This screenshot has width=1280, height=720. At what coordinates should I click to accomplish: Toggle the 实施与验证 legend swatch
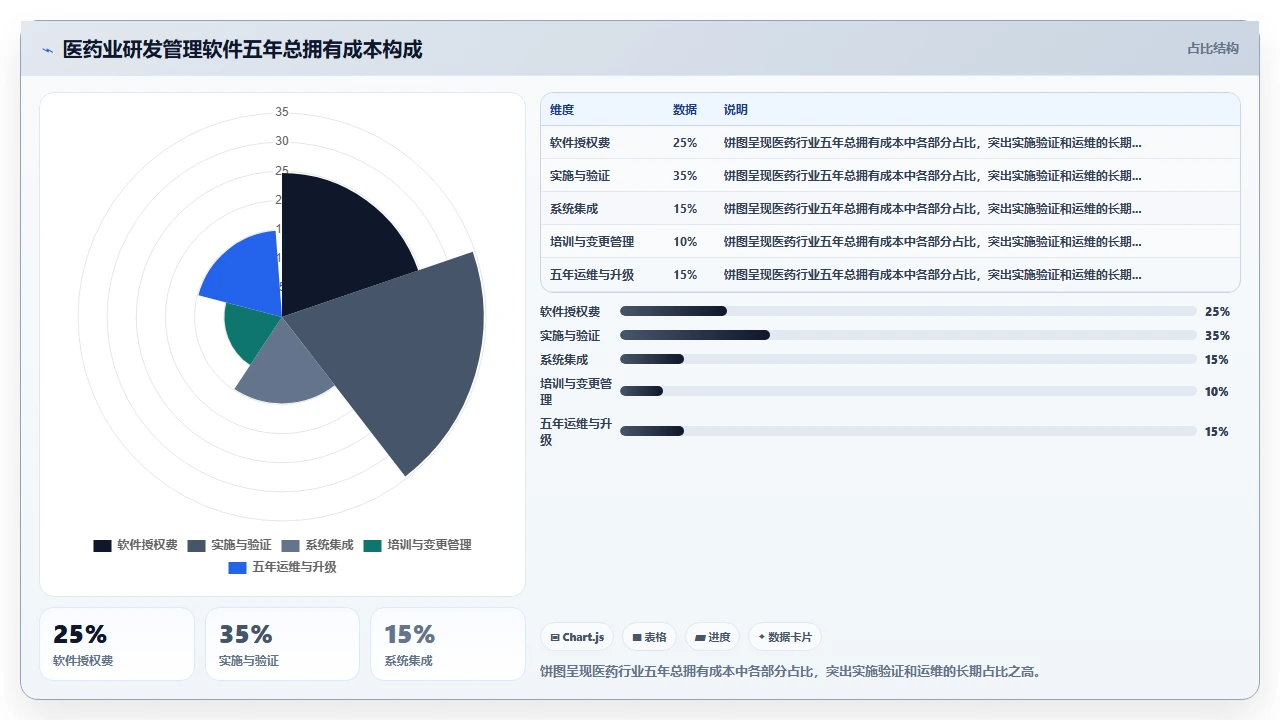(196, 545)
